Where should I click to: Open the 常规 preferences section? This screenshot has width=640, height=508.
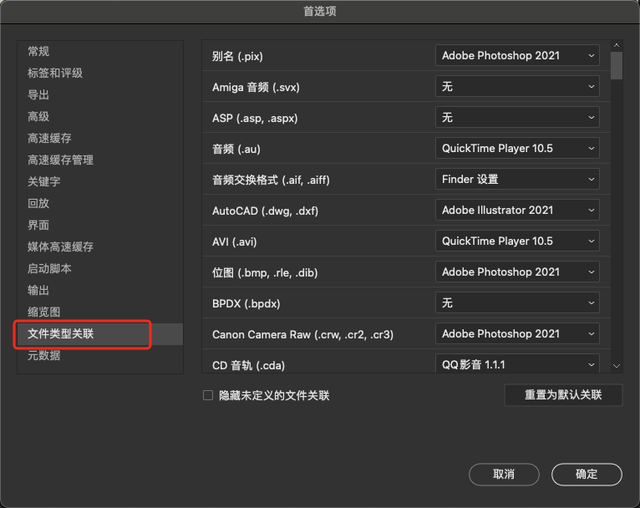tap(38, 51)
